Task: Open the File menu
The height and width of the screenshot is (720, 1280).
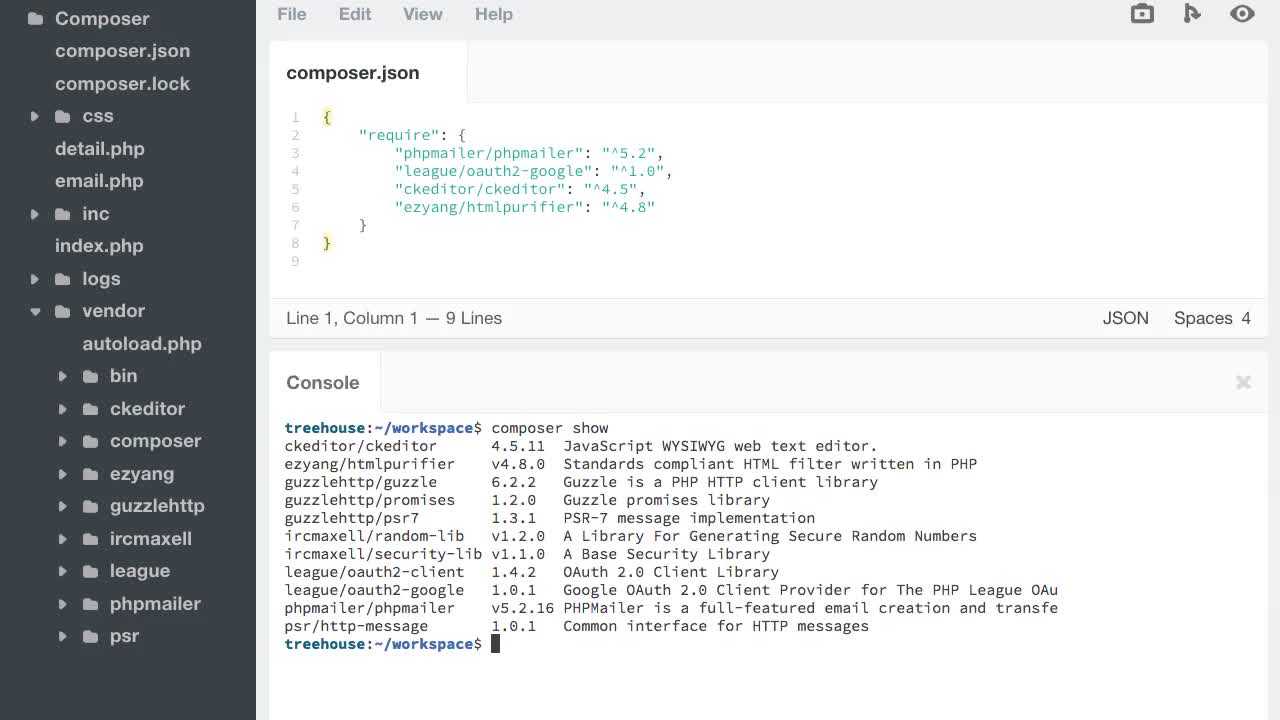Action: tap(291, 14)
